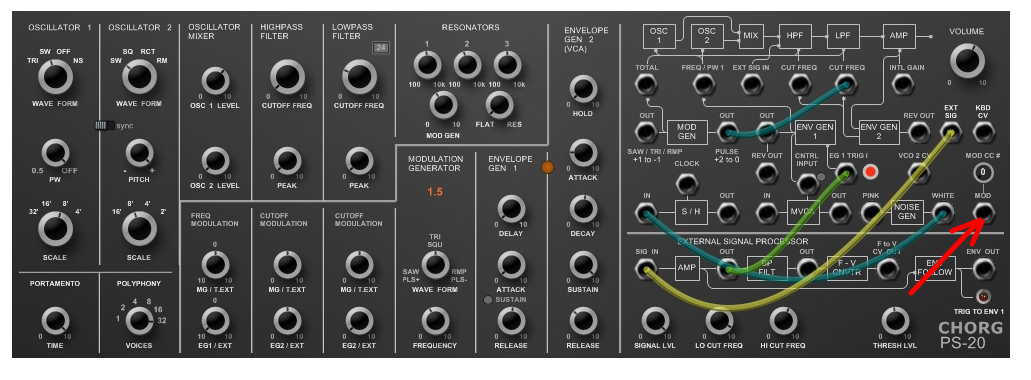This screenshot has width=1031, height=380.
Task: Click the Portamento TIME knob
Action: (55, 321)
